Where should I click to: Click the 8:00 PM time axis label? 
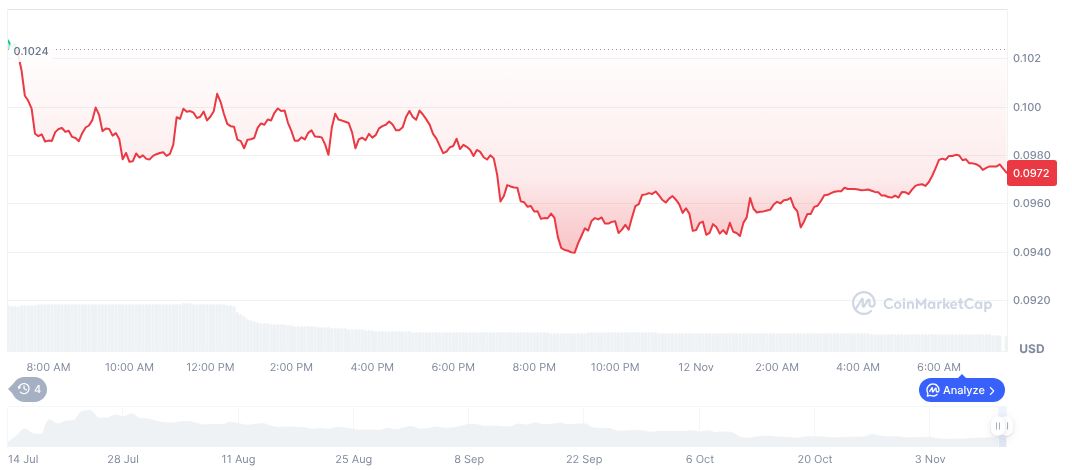534,367
